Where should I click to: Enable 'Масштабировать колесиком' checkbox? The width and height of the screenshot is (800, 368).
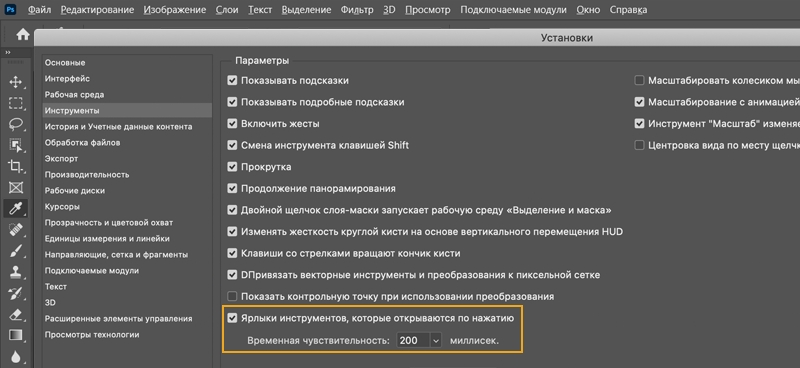tap(639, 81)
